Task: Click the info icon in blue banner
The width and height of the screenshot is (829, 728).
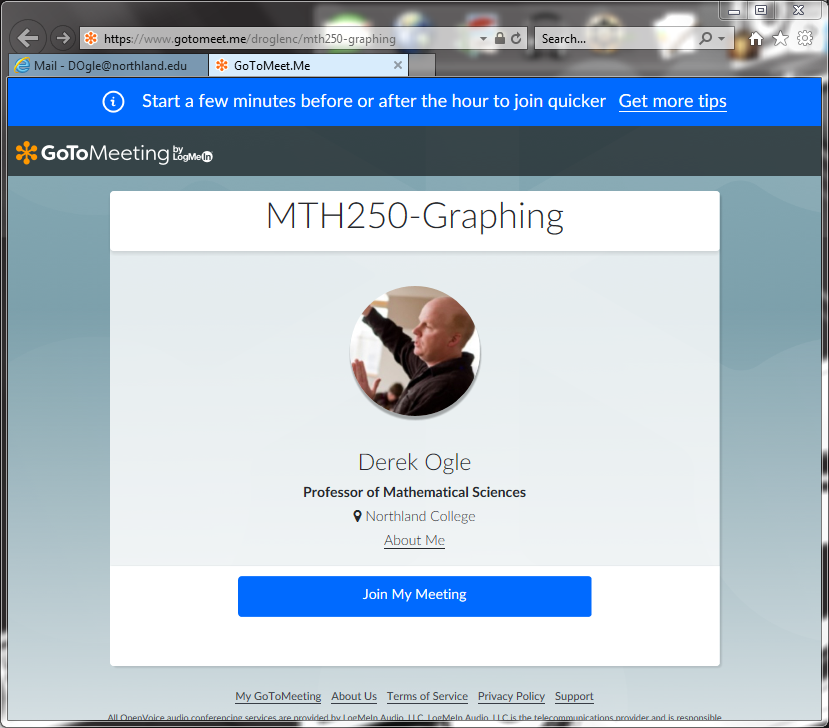Action: 113,102
